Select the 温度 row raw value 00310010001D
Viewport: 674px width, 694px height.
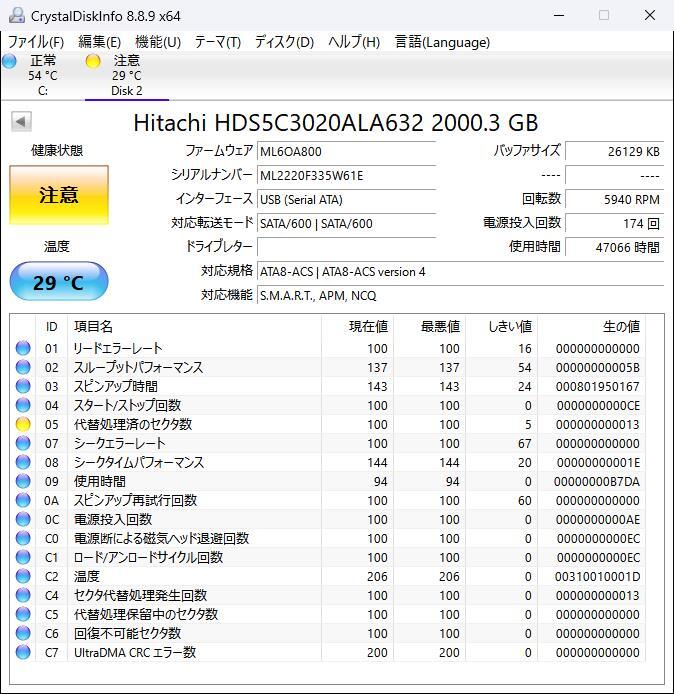click(x=597, y=576)
